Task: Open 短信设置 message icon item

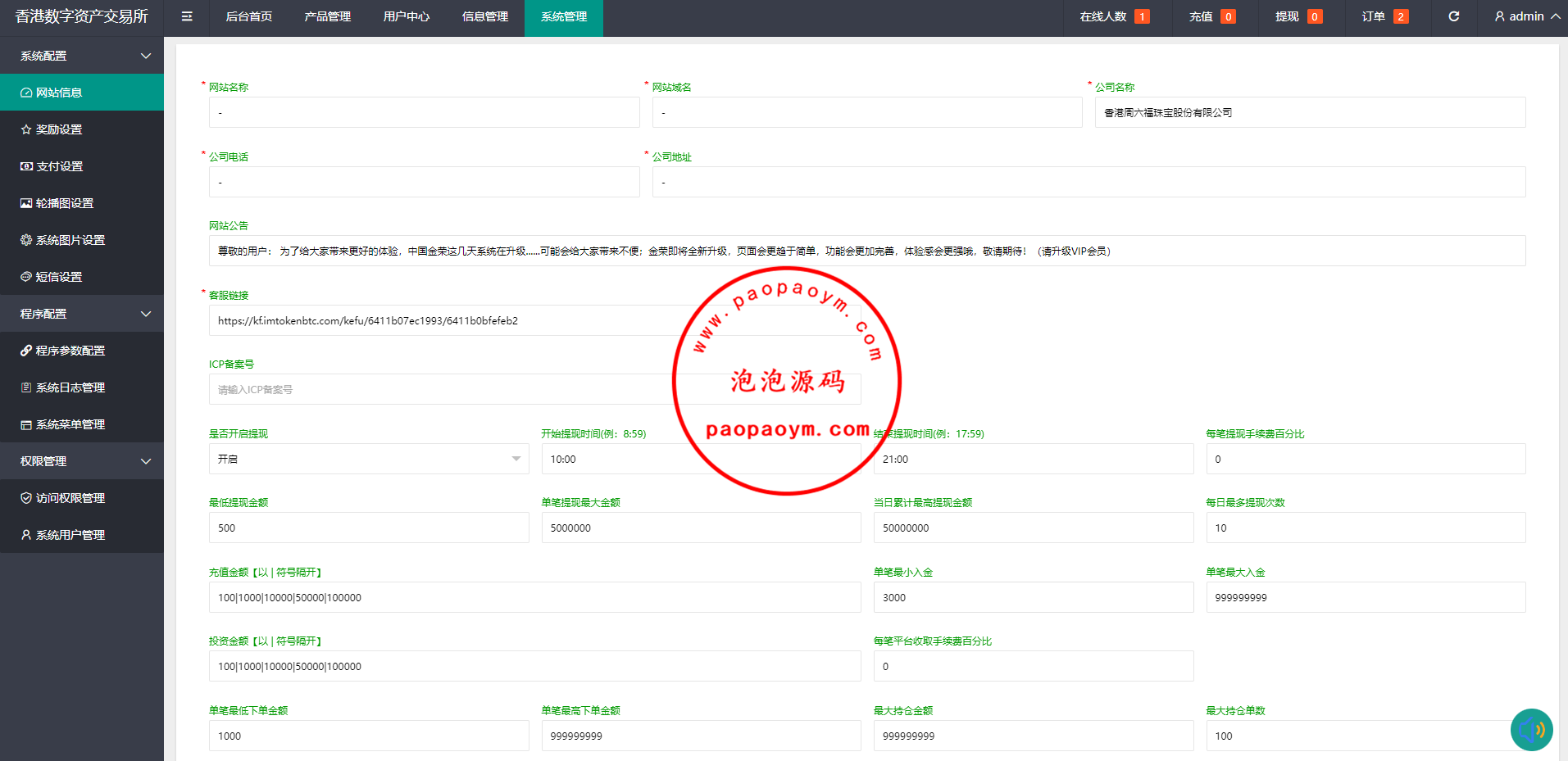Action: click(57, 277)
